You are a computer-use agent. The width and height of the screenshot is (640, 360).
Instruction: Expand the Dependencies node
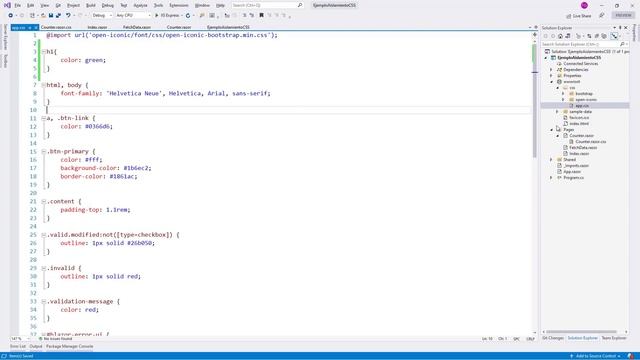pyautogui.click(x=551, y=70)
